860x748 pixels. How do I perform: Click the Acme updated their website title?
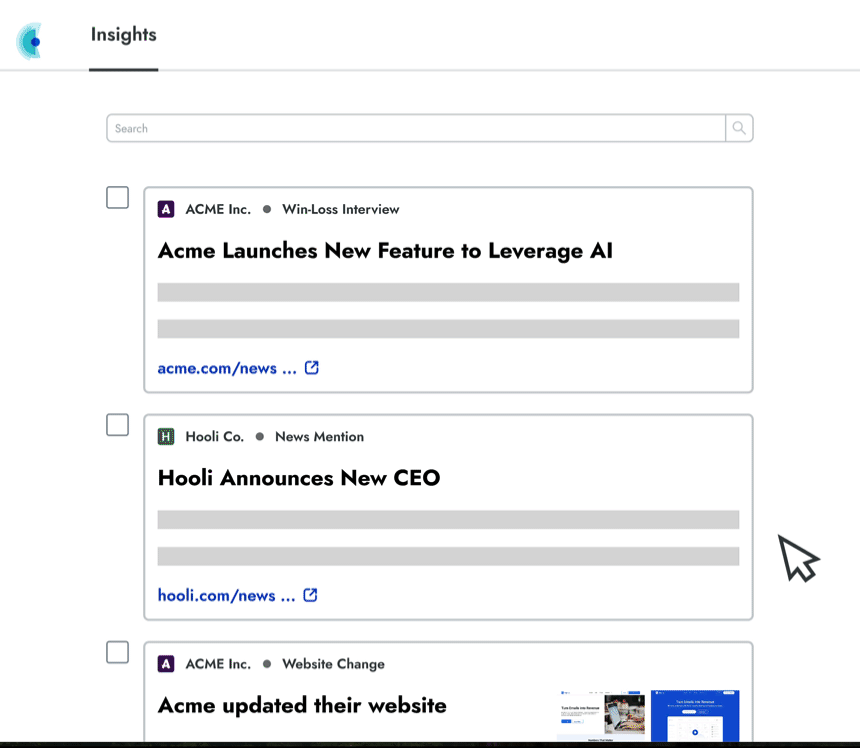tap(302, 705)
